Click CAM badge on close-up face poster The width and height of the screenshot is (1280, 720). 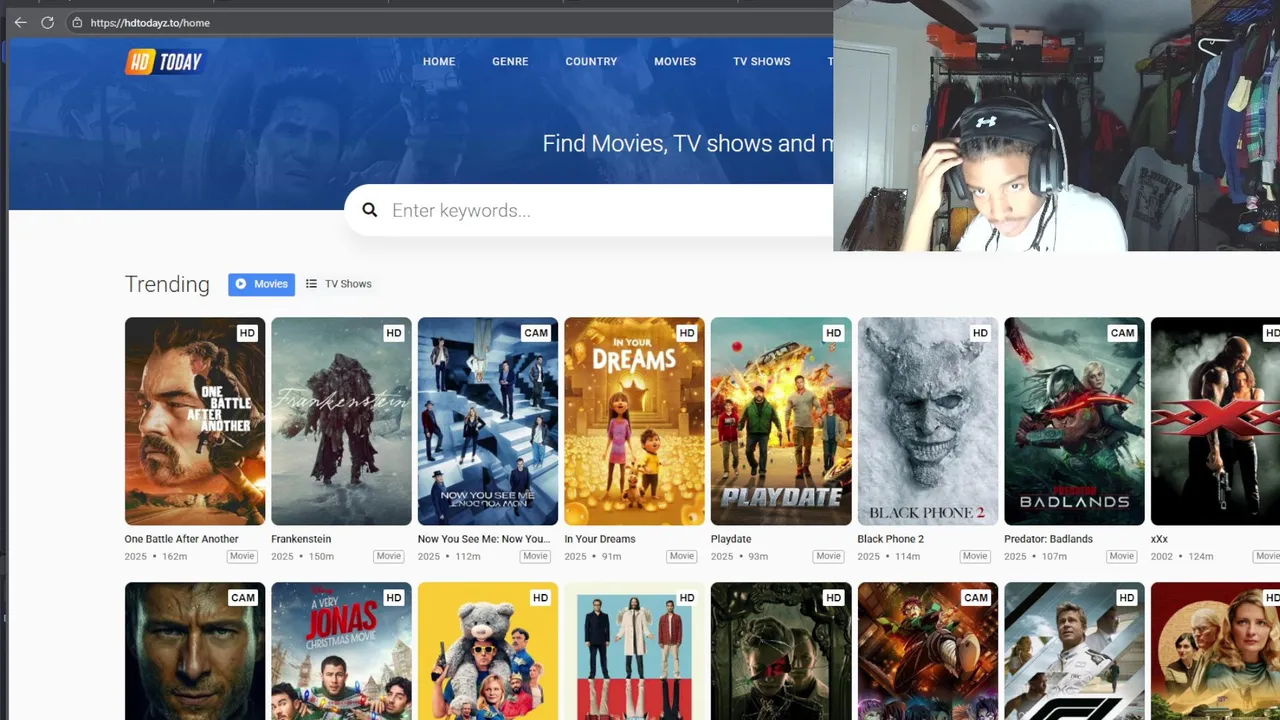tap(243, 598)
